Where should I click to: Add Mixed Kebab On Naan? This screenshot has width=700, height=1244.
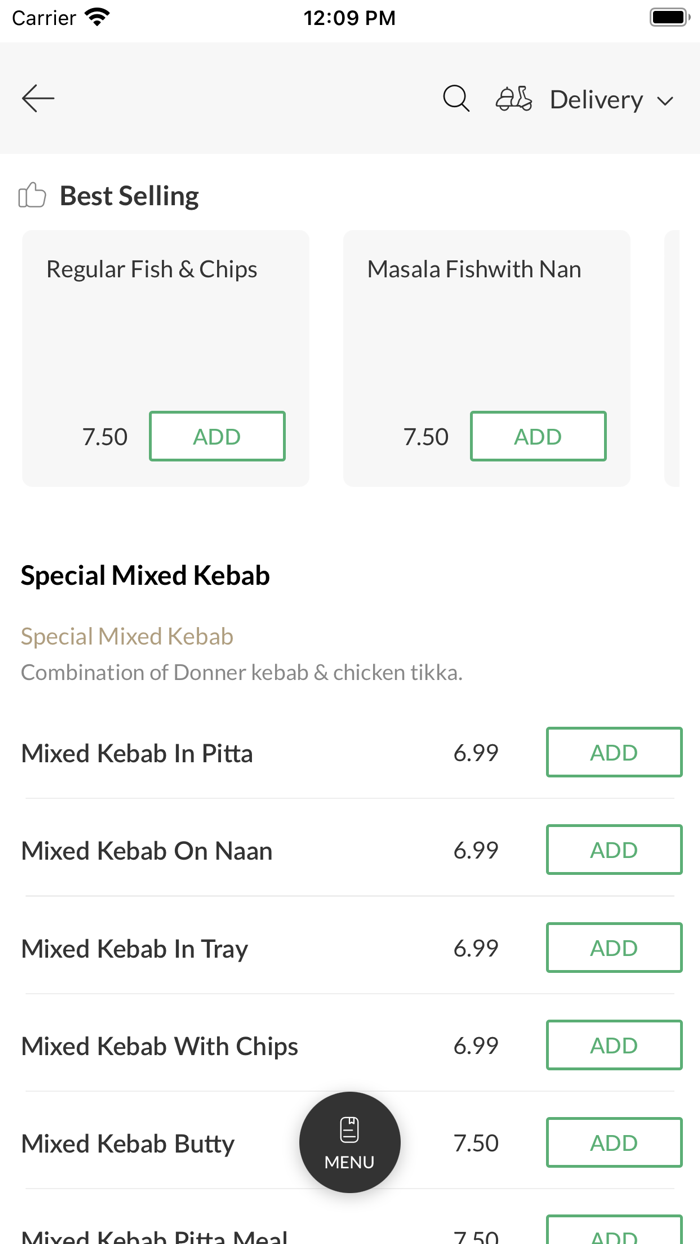pos(614,850)
